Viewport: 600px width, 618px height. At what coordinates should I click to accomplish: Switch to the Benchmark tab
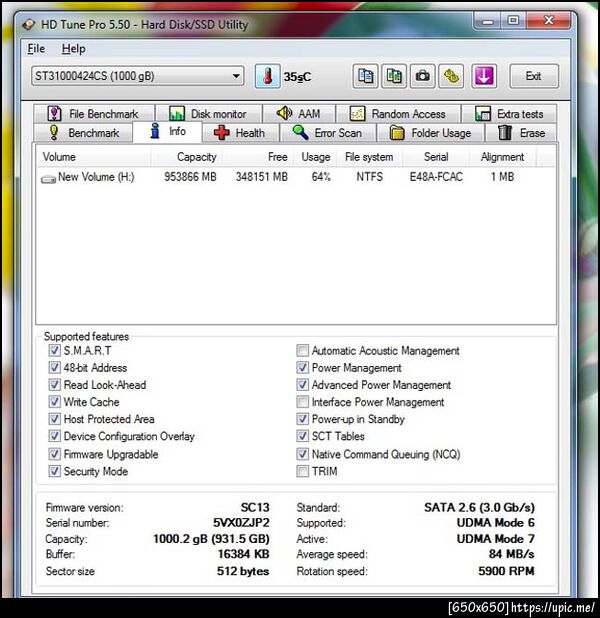click(x=84, y=133)
